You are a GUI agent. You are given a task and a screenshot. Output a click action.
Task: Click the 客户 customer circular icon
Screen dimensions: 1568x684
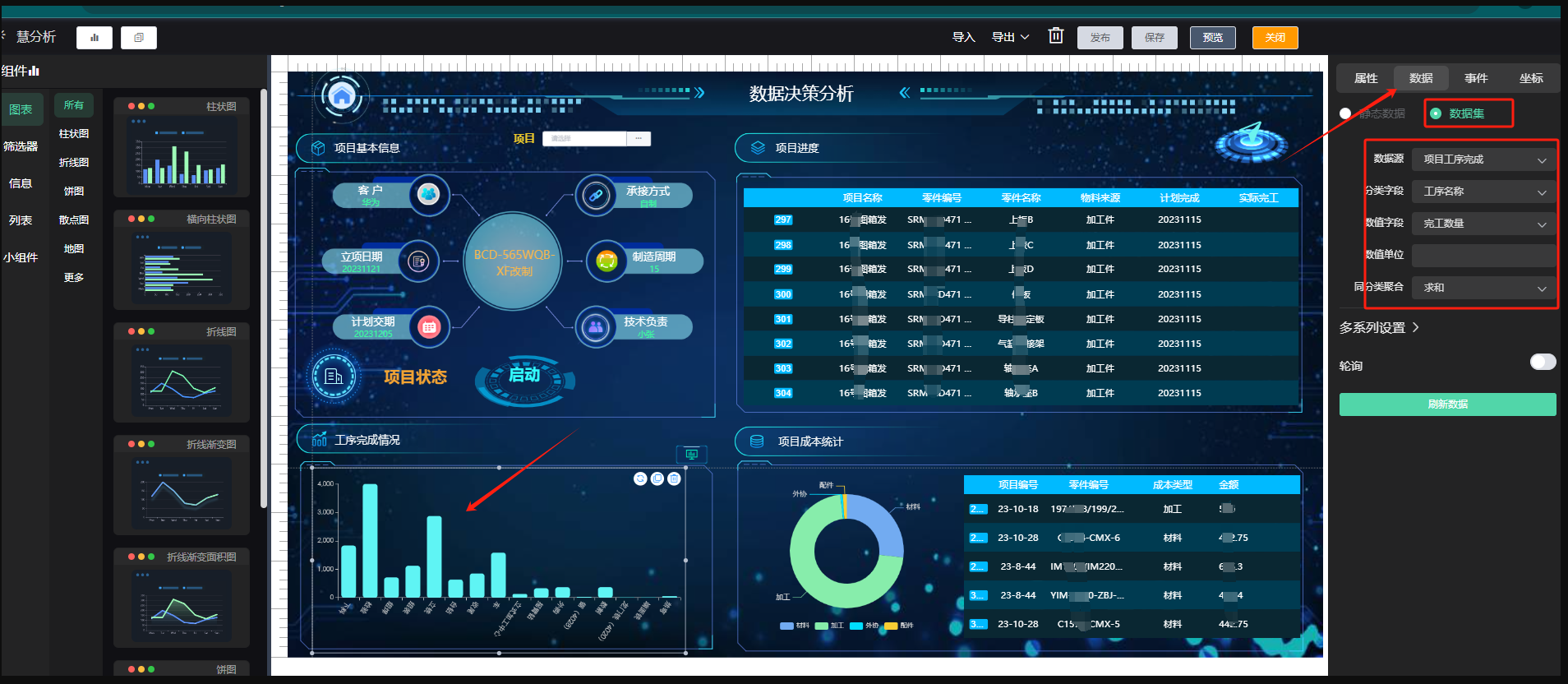click(429, 195)
